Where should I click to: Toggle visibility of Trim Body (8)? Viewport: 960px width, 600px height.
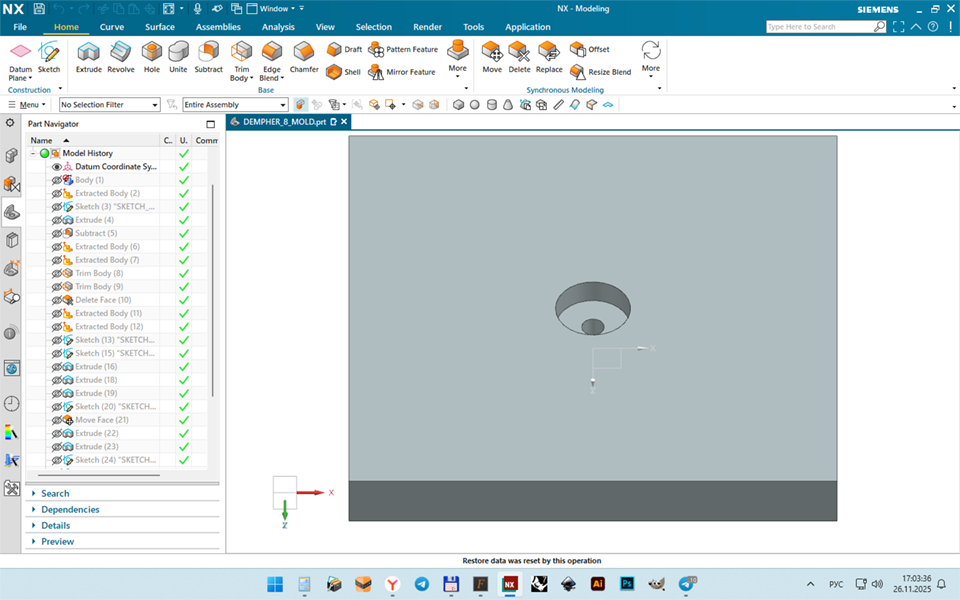57,273
